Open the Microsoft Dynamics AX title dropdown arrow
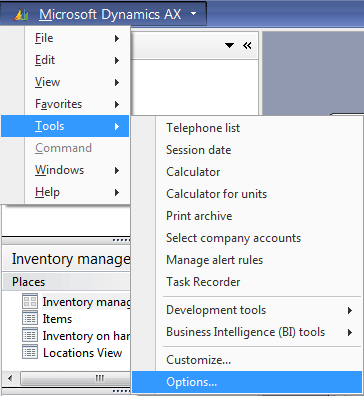The width and height of the screenshot is (364, 396). 193,14
